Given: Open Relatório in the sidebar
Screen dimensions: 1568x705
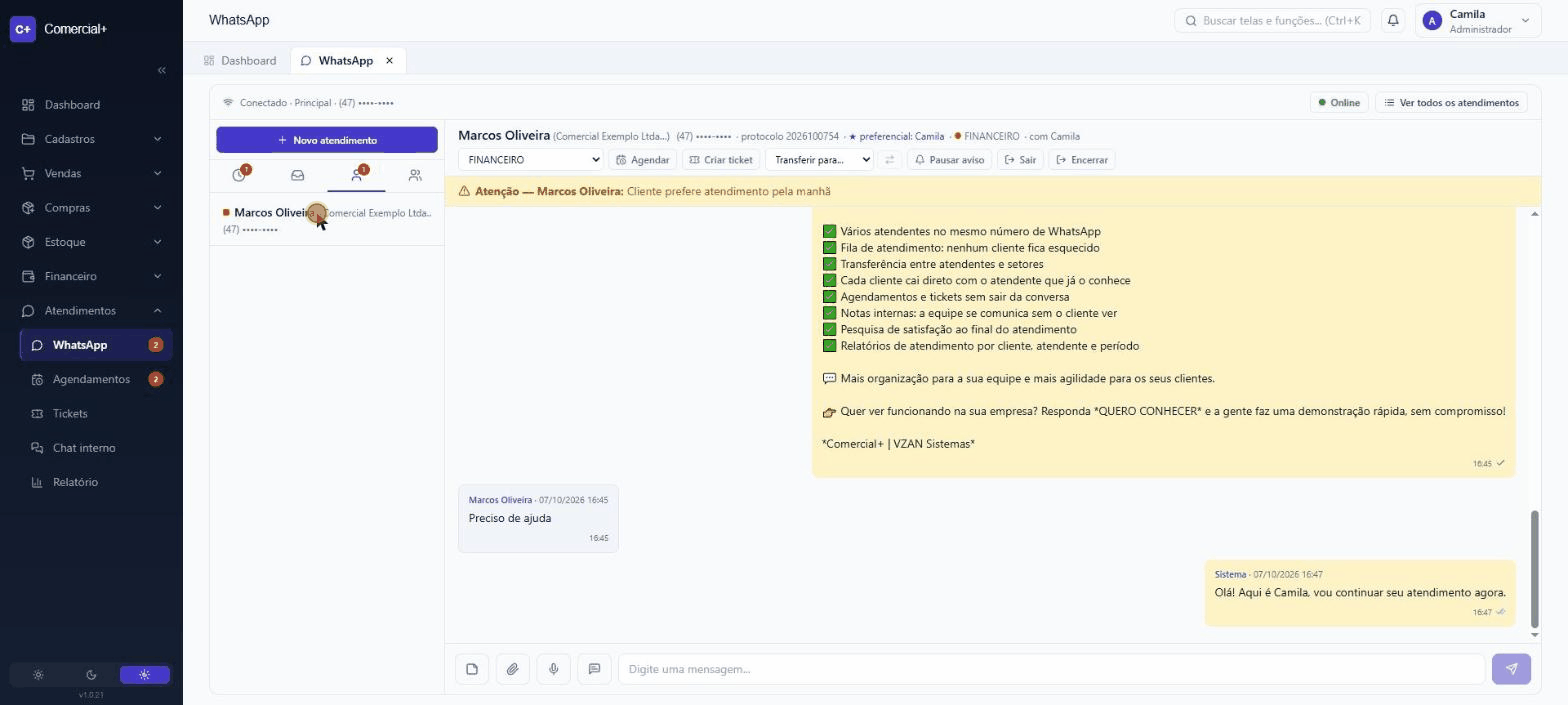Looking at the screenshot, I should pos(96,482).
